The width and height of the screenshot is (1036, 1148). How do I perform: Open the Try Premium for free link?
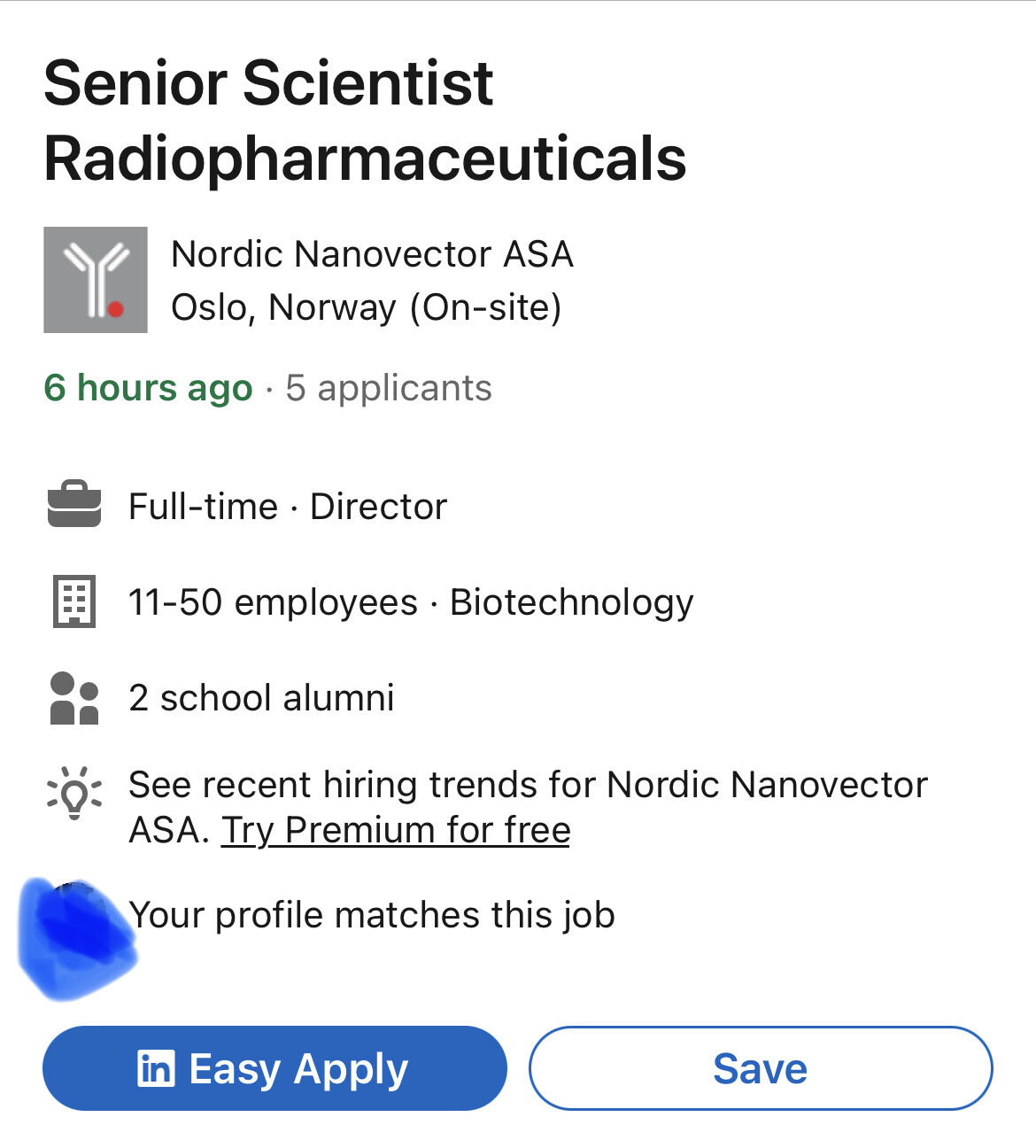point(396,831)
